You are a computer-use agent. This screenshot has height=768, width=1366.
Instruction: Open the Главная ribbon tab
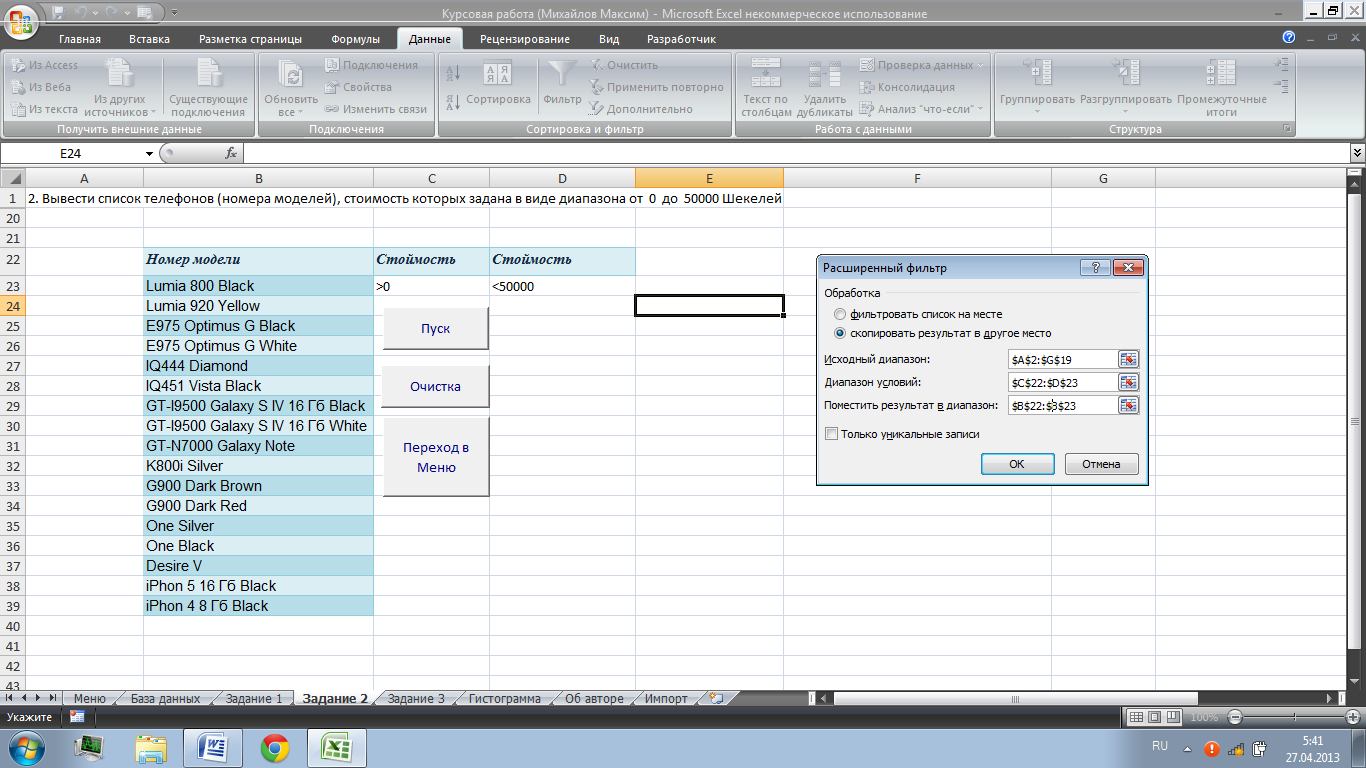tap(80, 39)
